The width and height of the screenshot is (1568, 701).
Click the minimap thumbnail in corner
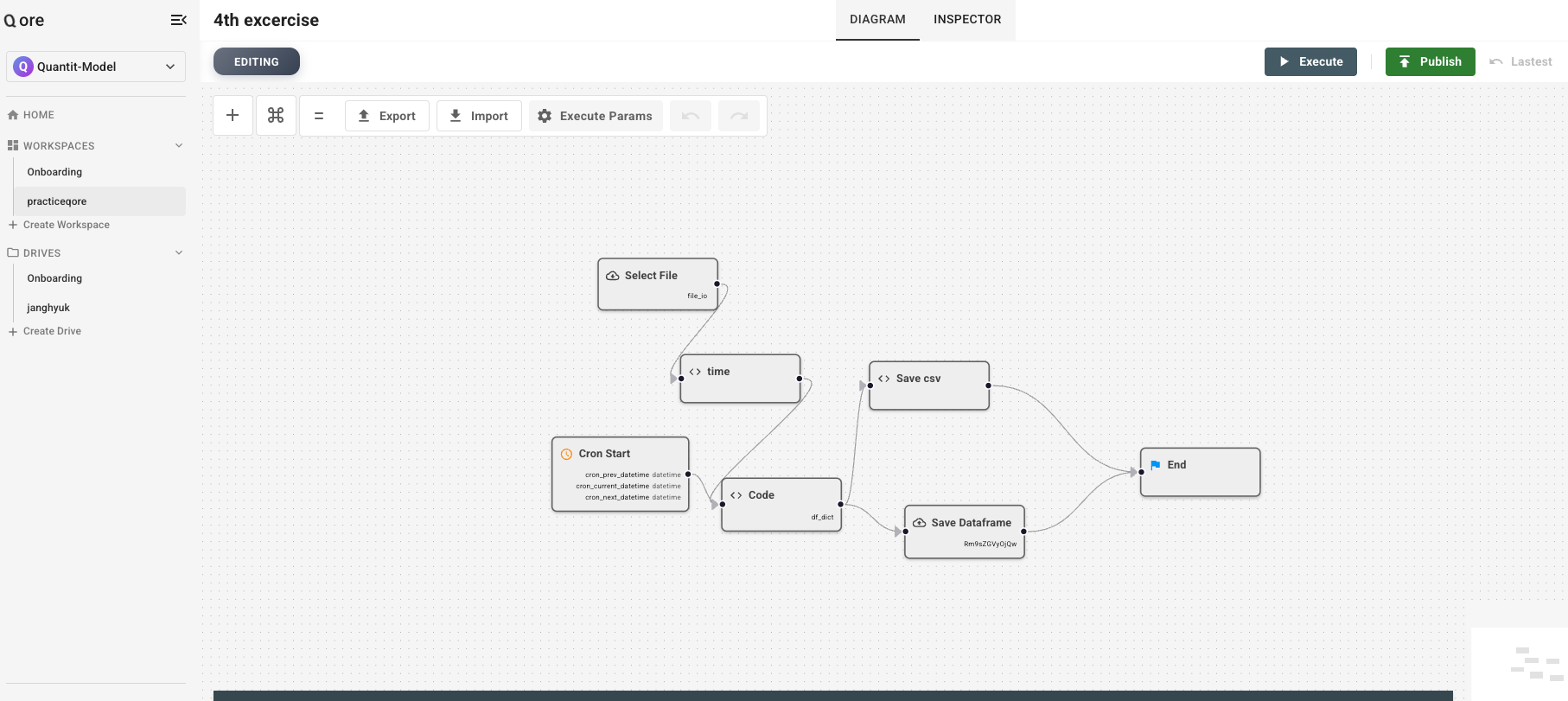coord(1529,663)
